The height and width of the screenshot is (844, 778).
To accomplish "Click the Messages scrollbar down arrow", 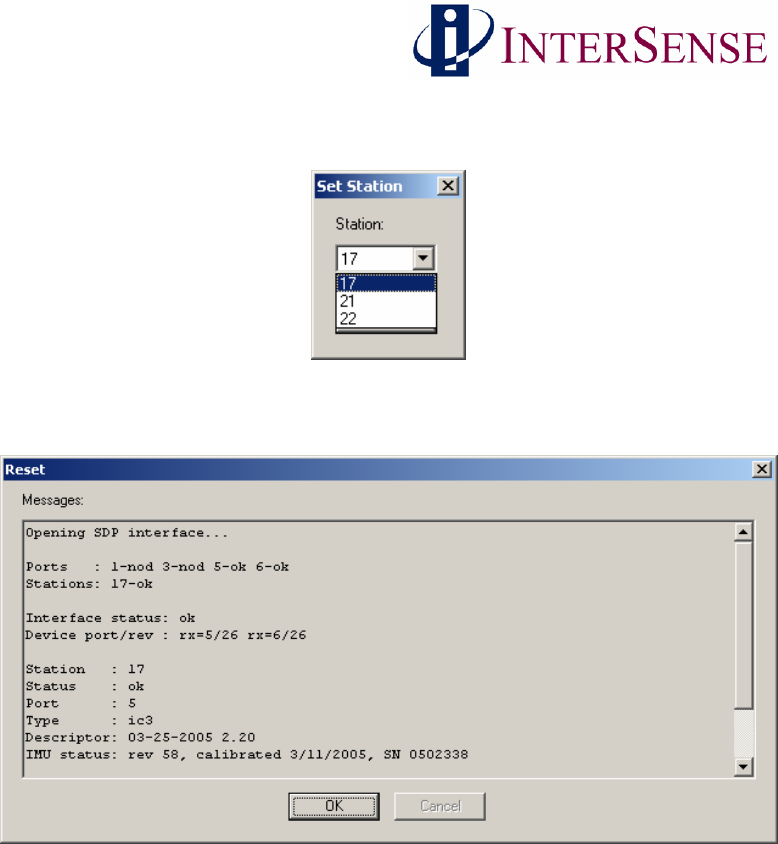I will pos(744,767).
